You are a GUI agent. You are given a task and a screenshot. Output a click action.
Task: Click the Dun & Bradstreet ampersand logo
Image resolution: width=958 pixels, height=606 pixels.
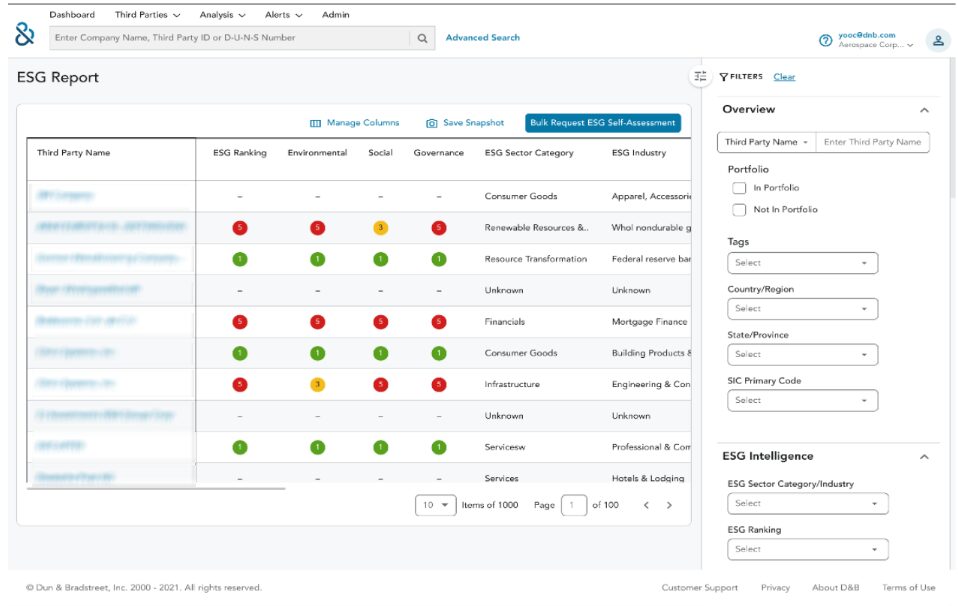pos(24,34)
